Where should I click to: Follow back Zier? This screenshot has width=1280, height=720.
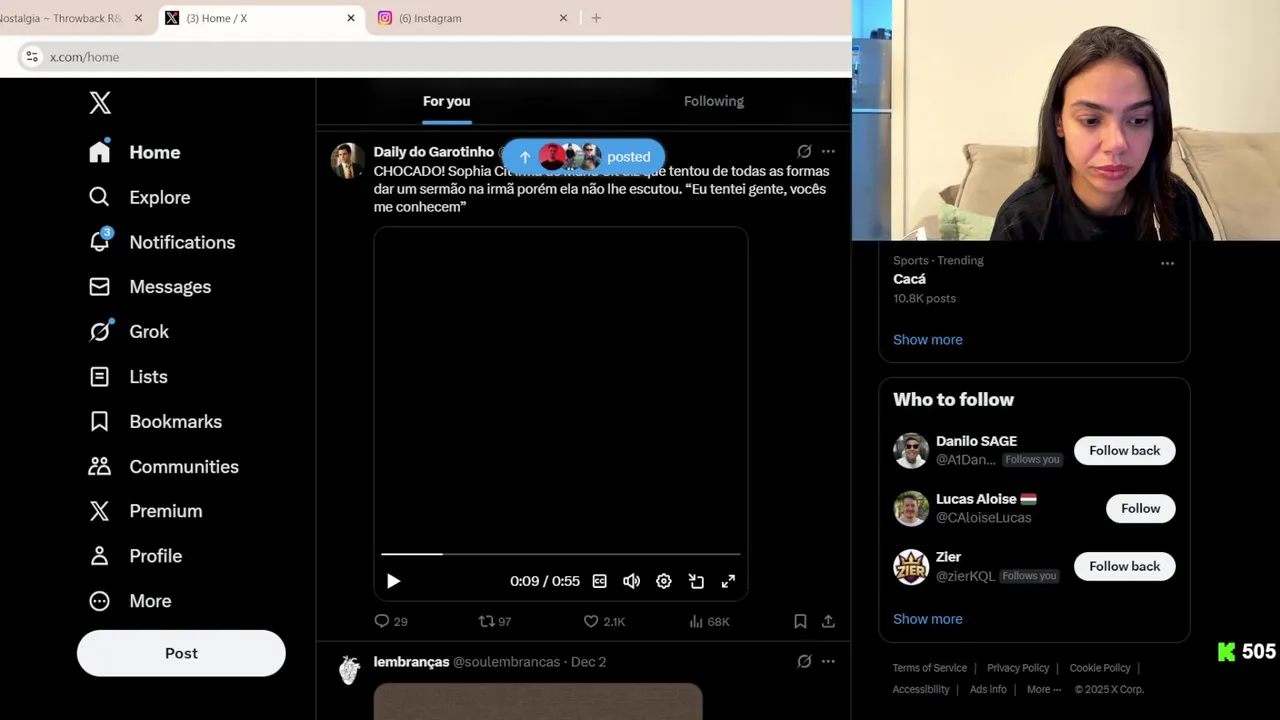coord(1124,566)
